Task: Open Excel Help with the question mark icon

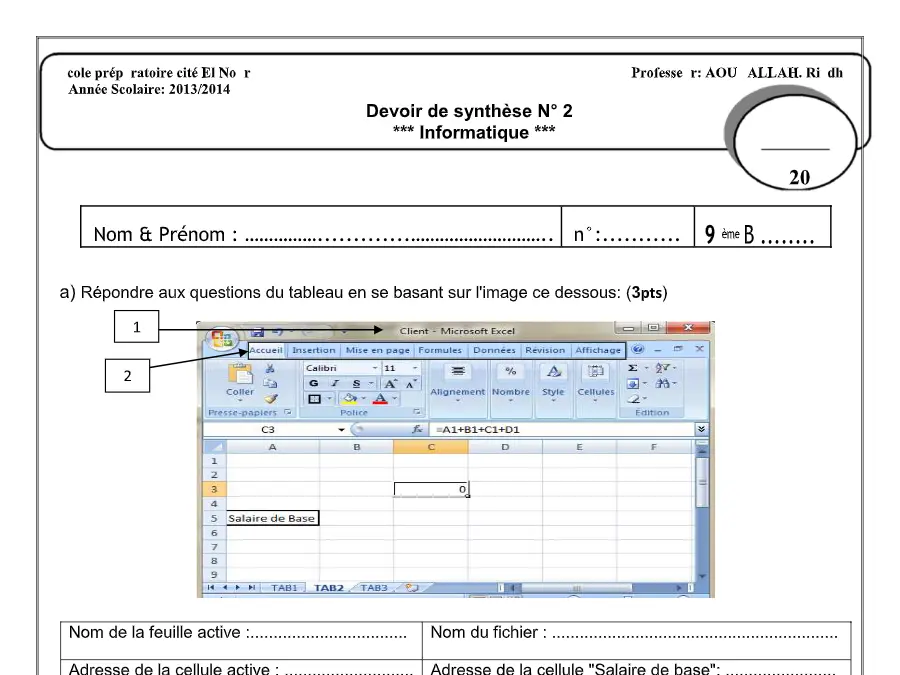Action: point(638,349)
